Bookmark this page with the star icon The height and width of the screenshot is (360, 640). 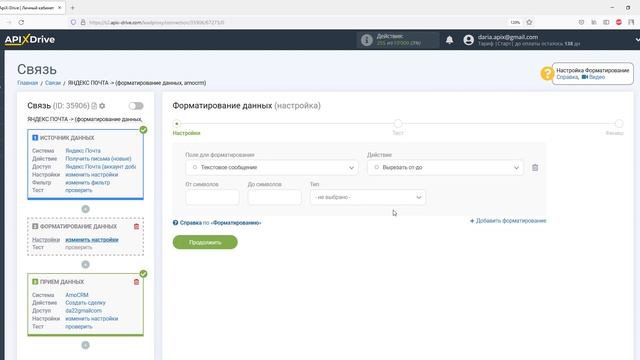(x=529, y=22)
